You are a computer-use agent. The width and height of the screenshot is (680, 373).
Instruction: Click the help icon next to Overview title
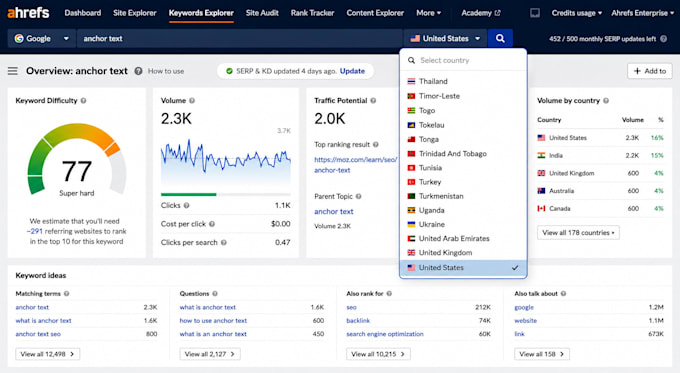(x=138, y=71)
